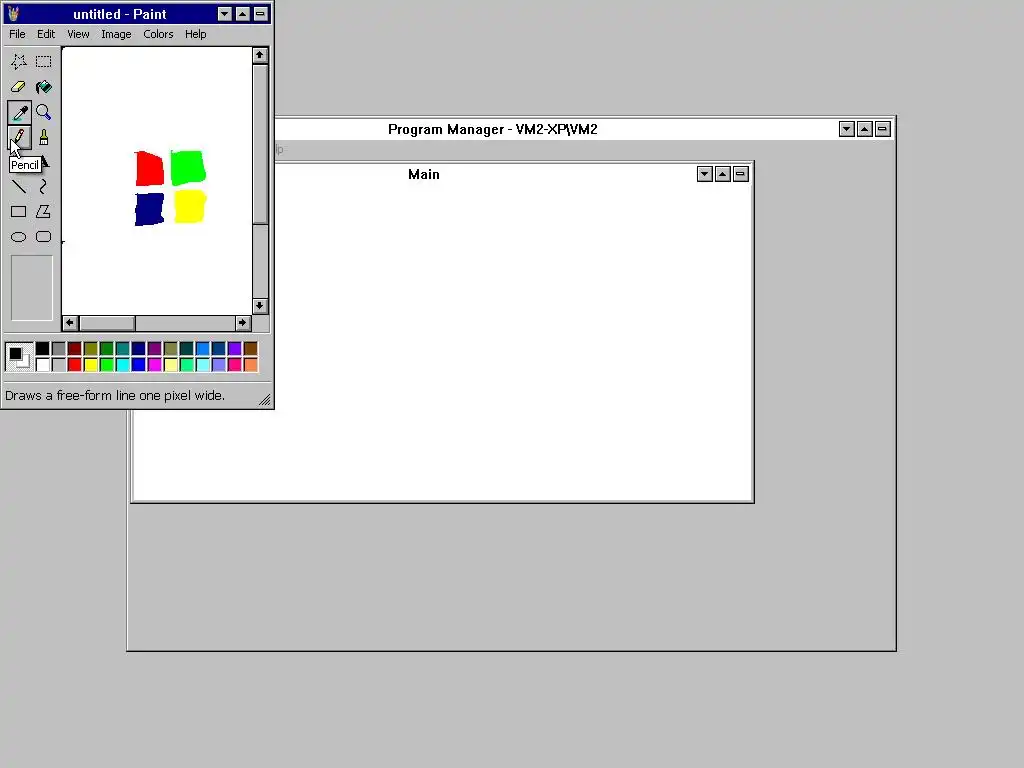Choose the cyan palette color
Viewport: 1024px width, 768px height.
(123, 364)
